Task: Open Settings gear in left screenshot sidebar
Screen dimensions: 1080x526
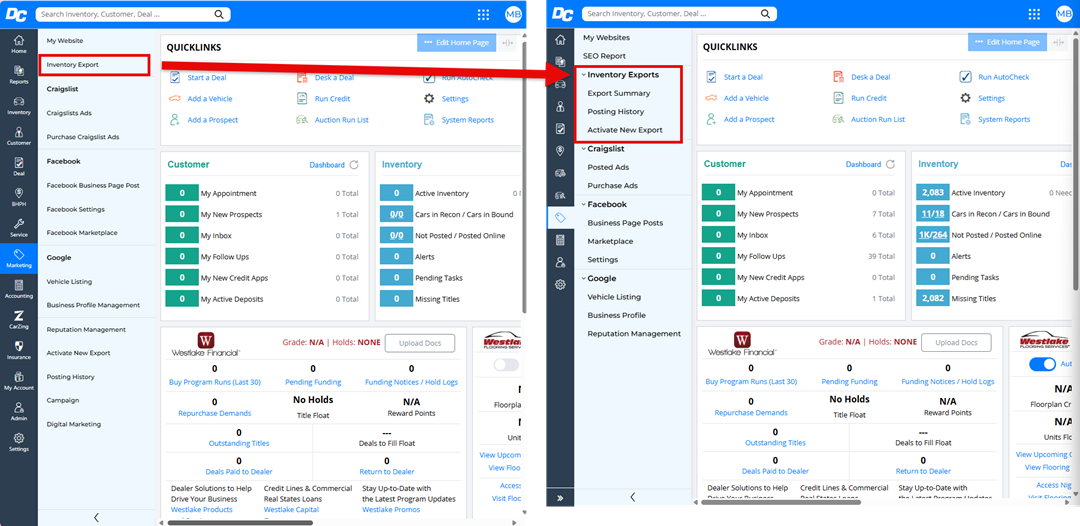Action: 19,442
